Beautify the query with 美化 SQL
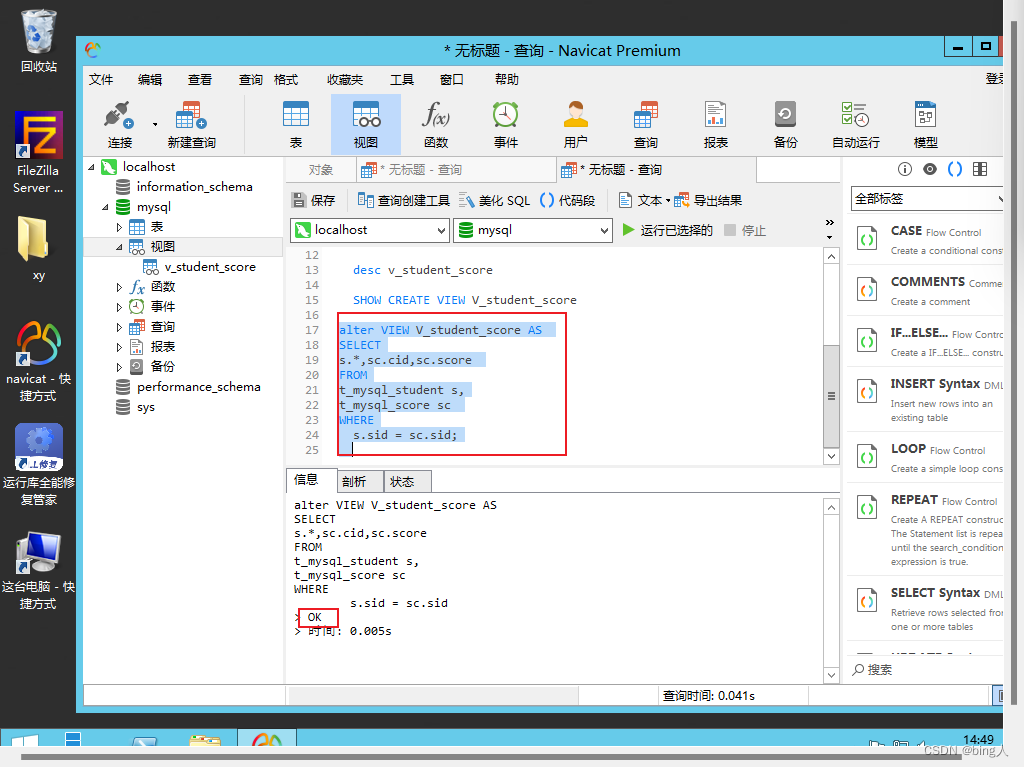The width and height of the screenshot is (1024, 767). tap(494, 200)
